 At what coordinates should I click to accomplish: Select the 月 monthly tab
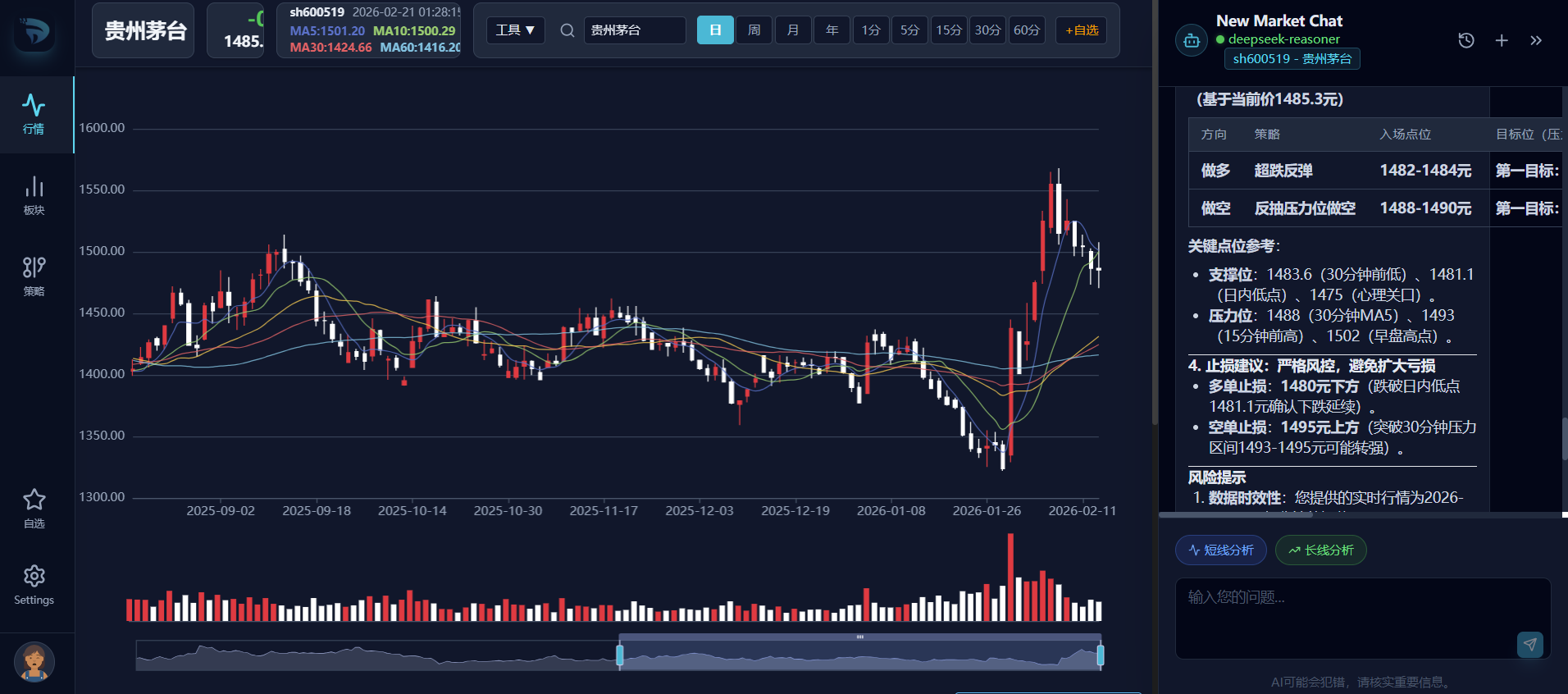(x=793, y=30)
